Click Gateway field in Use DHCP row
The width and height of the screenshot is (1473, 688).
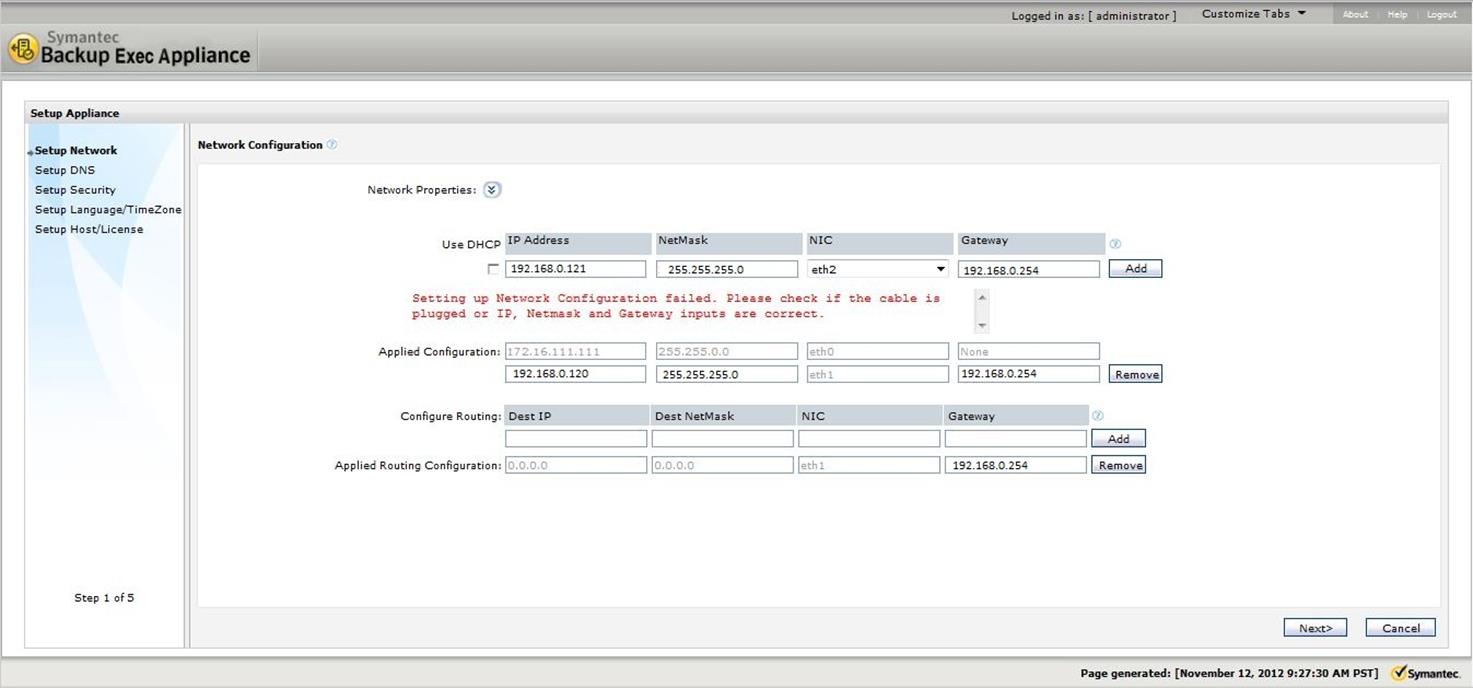1029,269
